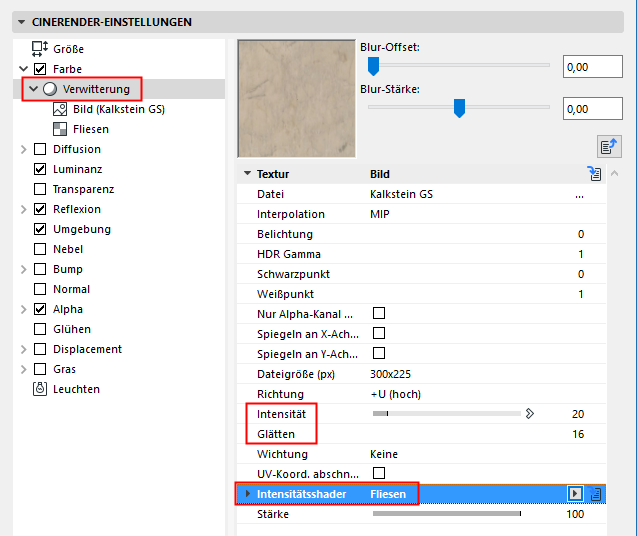Image resolution: width=637 pixels, height=536 pixels.
Task: Click the Blur-Stärke value field
Action: tap(592, 109)
